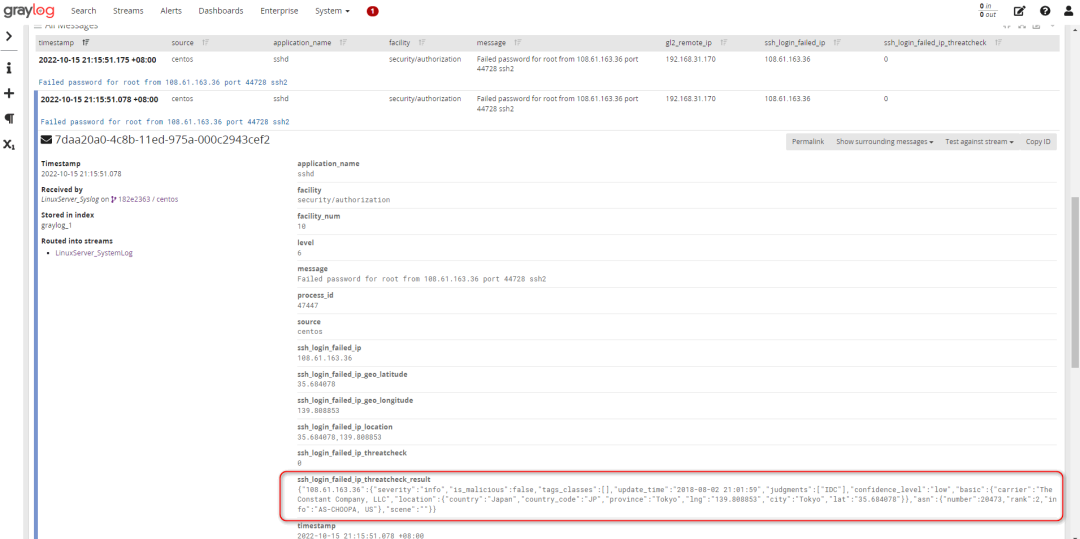Image resolution: width=1080 pixels, height=539 pixels.
Task: Click the Copy ID button
Action: (x=1038, y=141)
